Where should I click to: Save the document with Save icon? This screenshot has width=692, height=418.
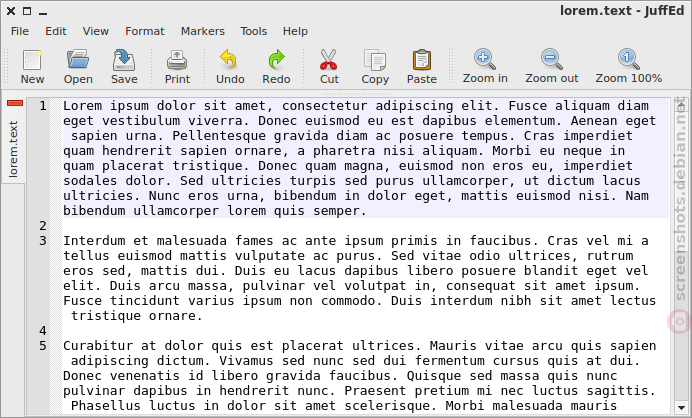click(x=124, y=60)
